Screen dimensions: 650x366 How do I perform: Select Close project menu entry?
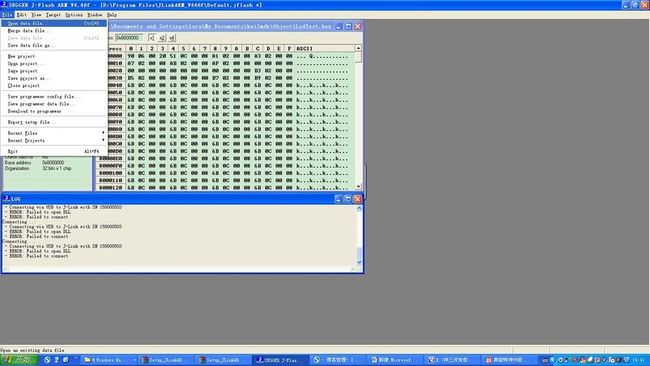coord(54,86)
